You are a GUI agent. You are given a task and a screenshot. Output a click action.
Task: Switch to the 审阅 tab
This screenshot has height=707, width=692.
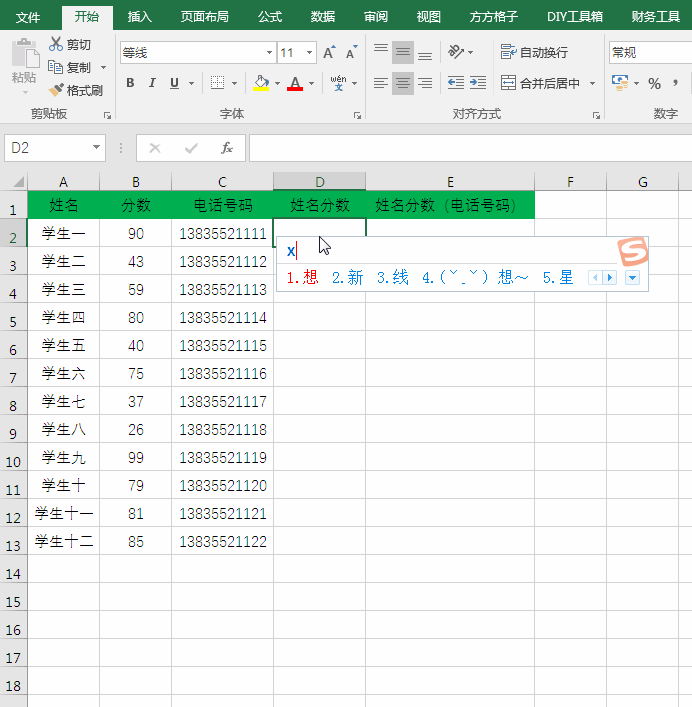(376, 17)
